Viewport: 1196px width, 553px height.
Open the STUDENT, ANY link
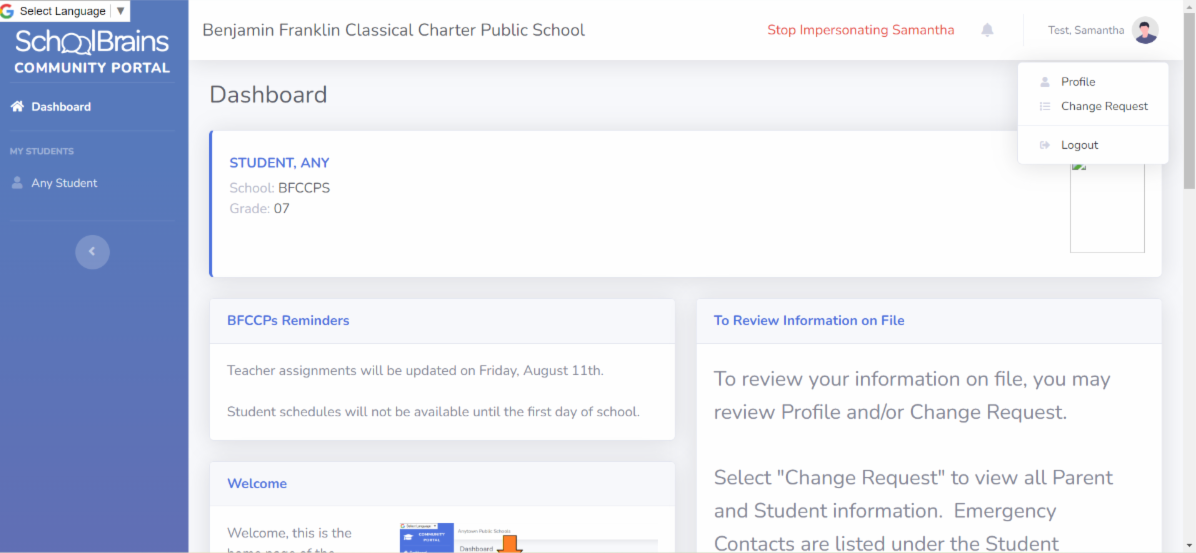coord(279,163)
